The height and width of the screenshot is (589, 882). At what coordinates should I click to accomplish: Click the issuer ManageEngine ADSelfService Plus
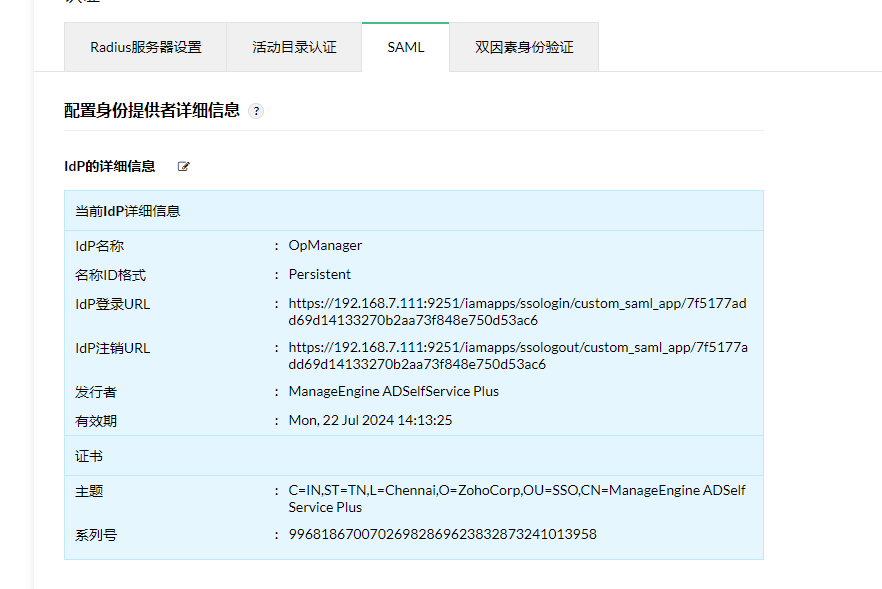(x=394, y=392)
